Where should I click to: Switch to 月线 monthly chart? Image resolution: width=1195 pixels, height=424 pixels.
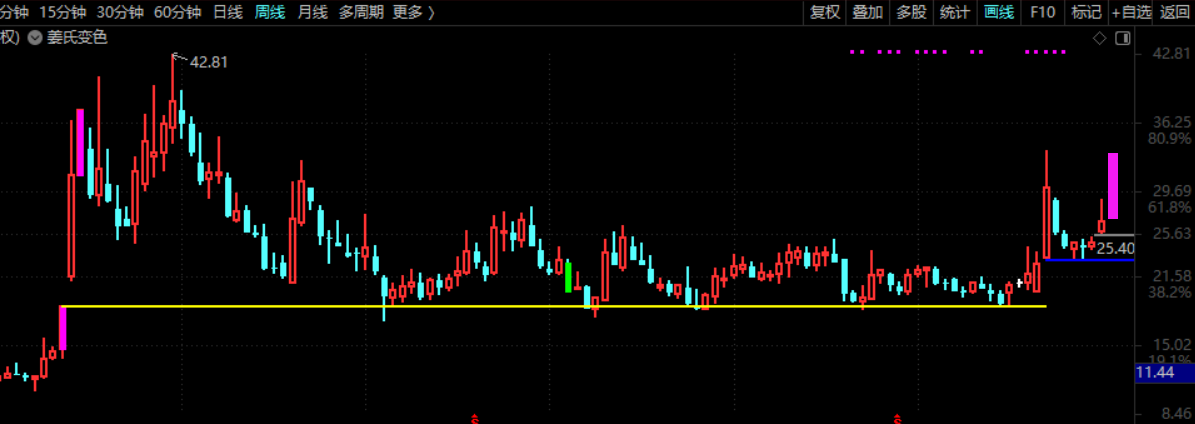(312, 11)
